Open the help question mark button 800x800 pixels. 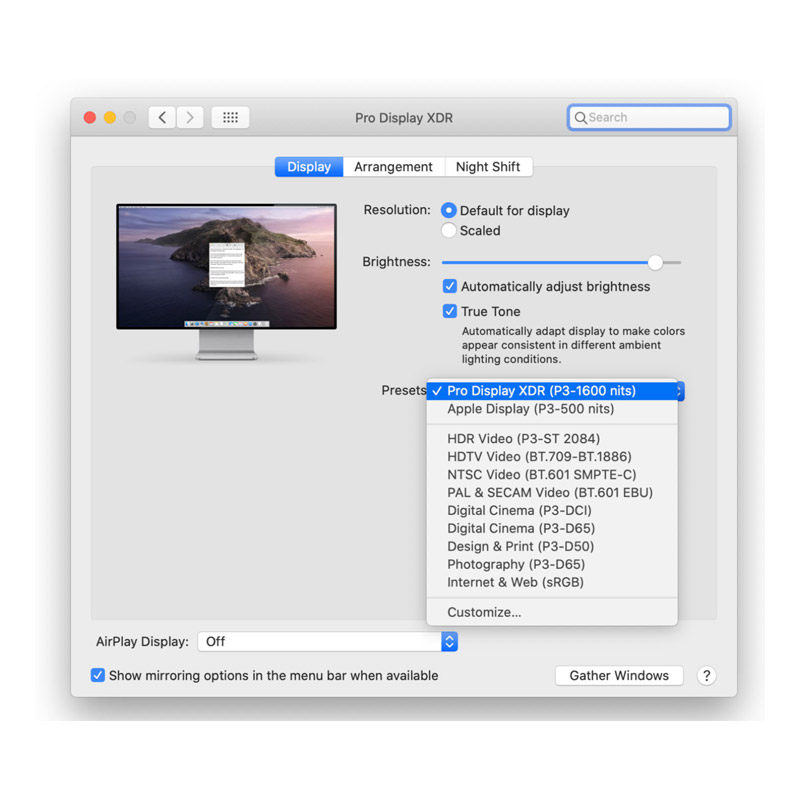click(706, 676)
